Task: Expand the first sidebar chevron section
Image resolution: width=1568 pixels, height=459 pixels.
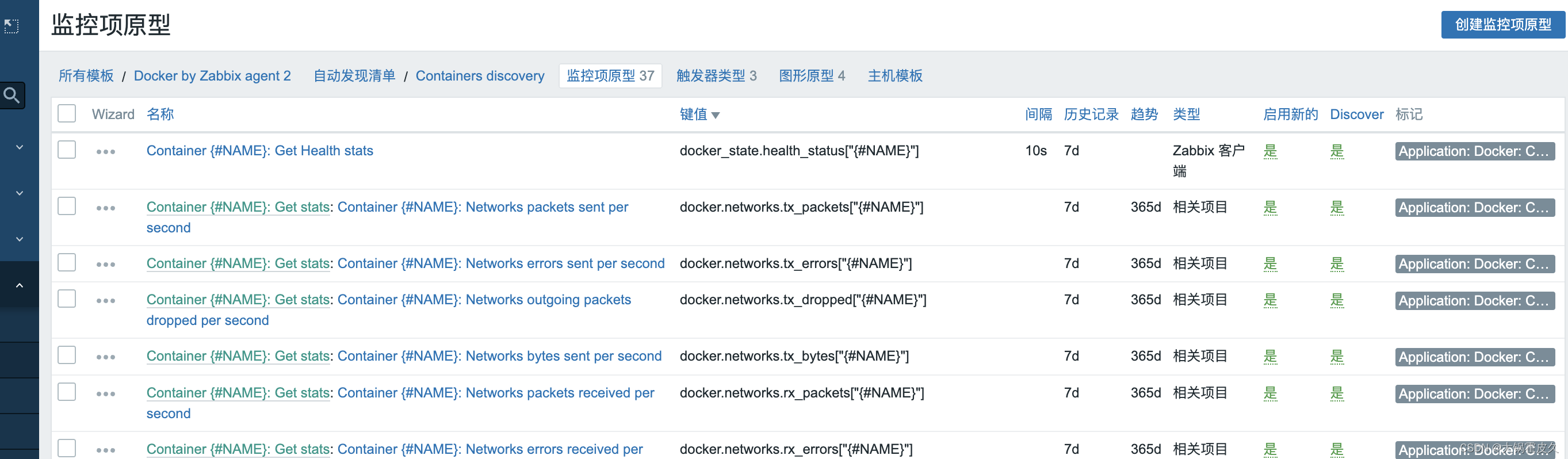Action: (x=20, y=147)
